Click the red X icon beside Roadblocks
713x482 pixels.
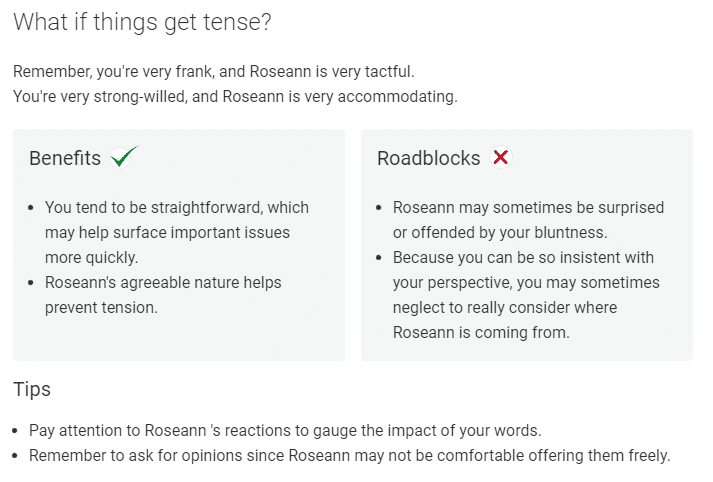(501, 157)
